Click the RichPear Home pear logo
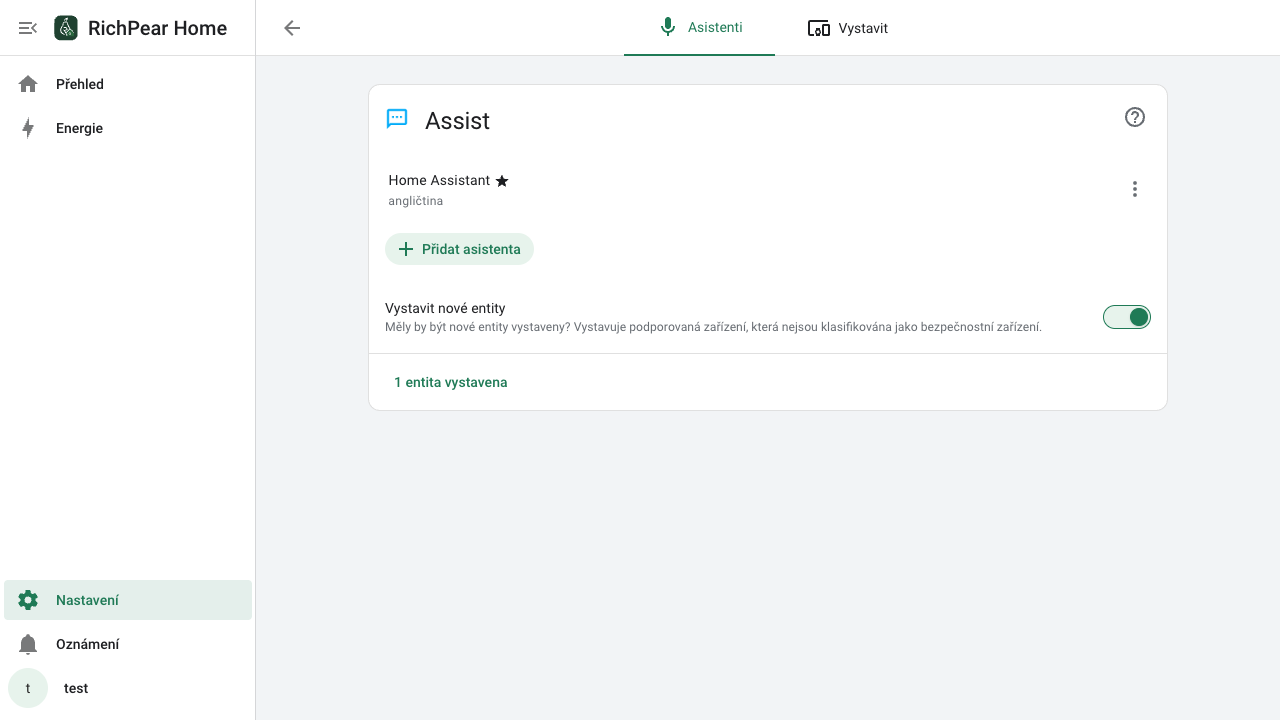Screen dimensions: 1280x720 [x=66, y=28]
